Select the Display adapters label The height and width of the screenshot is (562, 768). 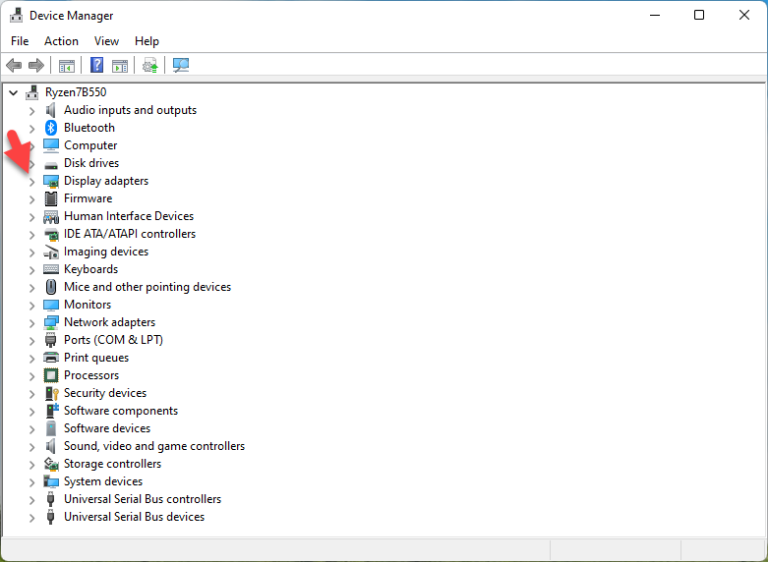pos(106,181)
